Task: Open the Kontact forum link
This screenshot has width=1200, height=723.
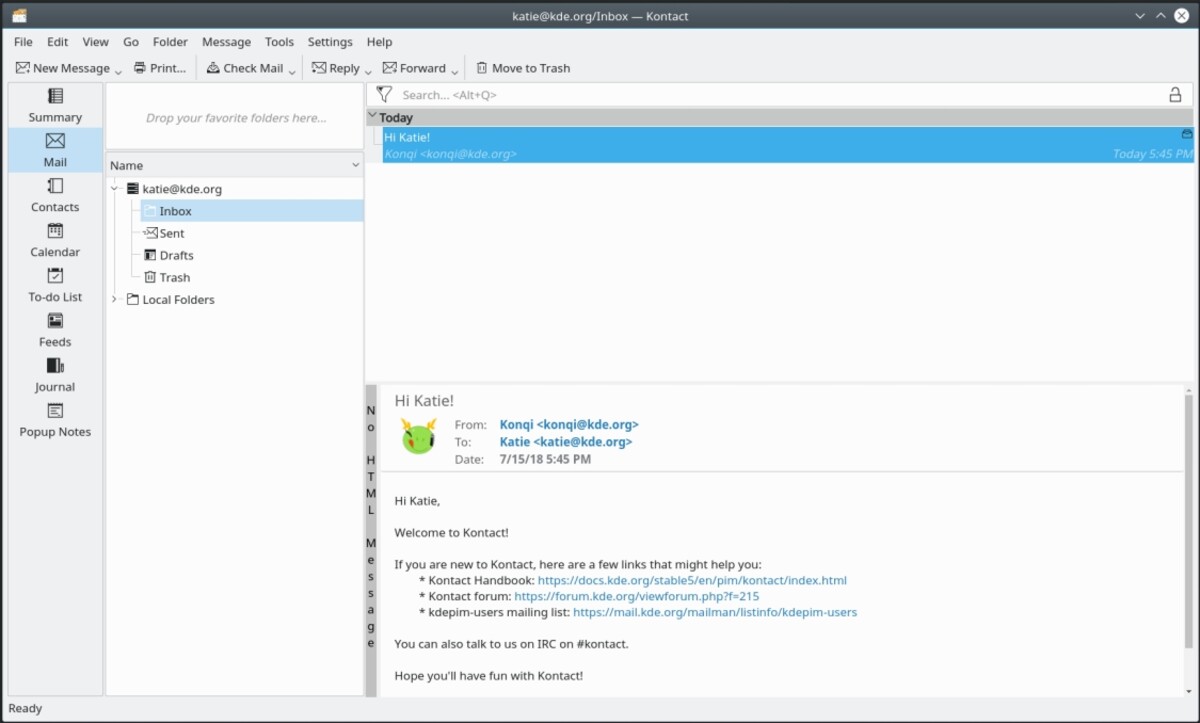Action: pos(636,596)
